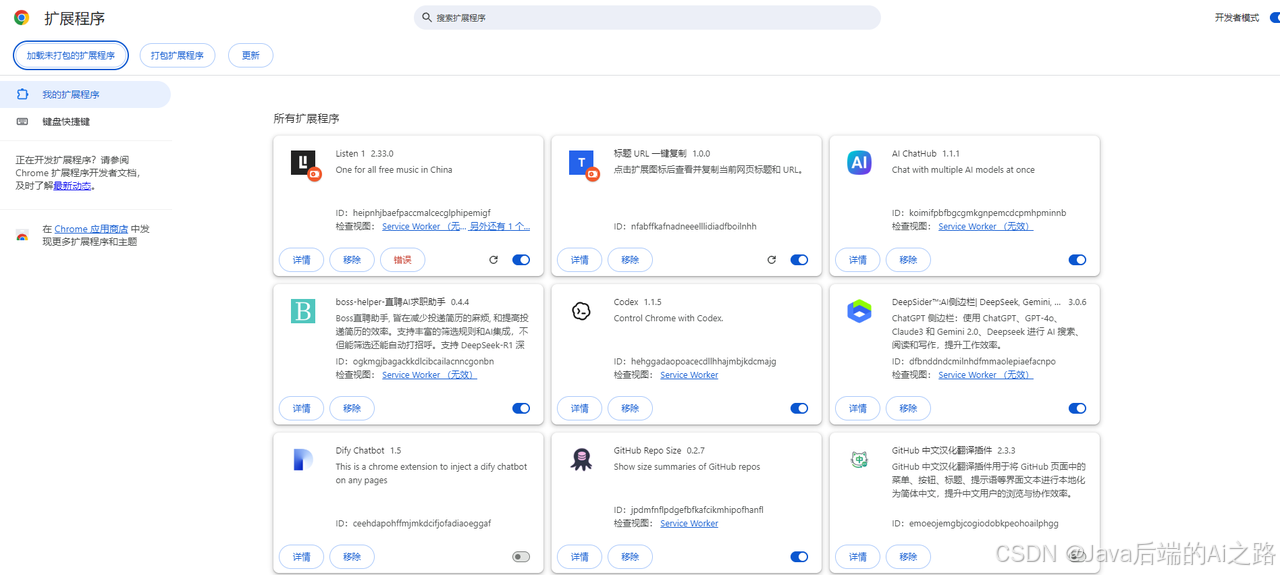Click 移除 for Dify Chatbot

click(x=352, y=557)
